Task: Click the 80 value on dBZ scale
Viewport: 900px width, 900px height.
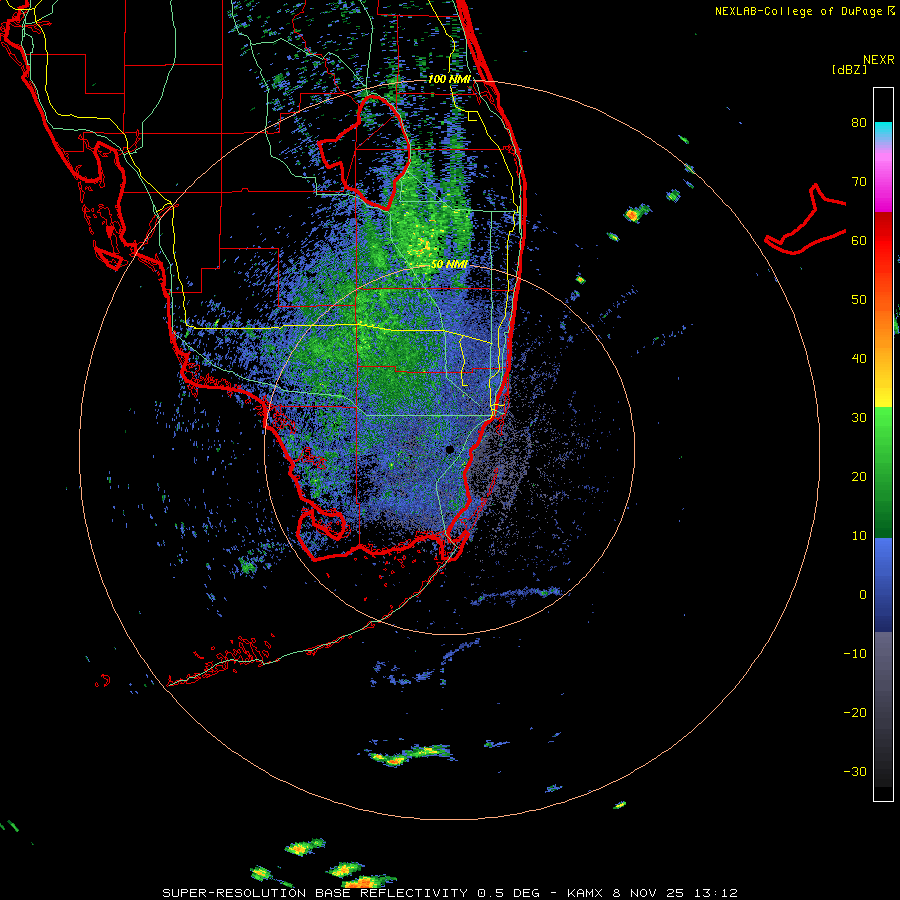Action: click(859, 122)
